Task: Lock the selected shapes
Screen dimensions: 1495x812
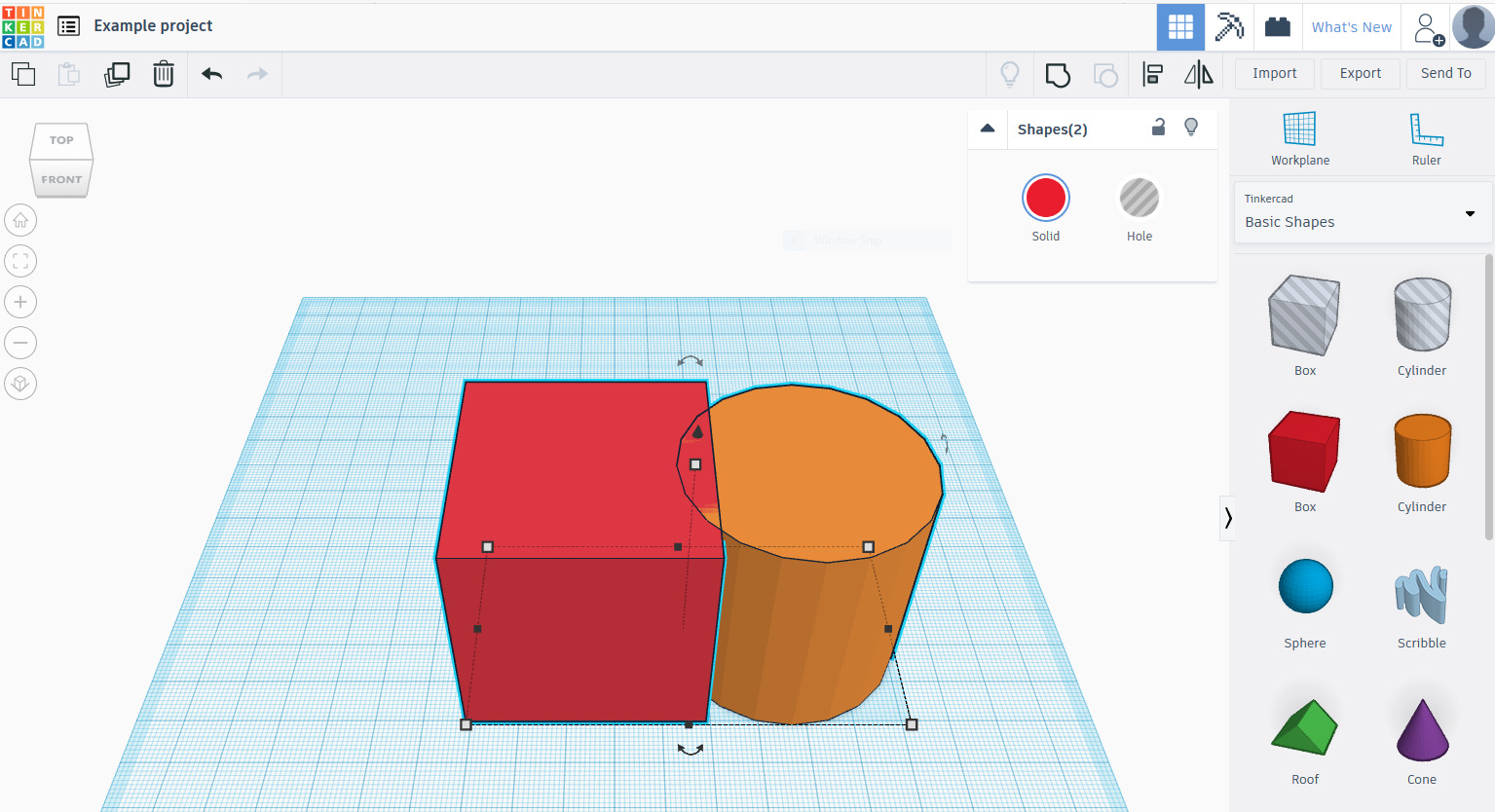Action: (1158, 128)
